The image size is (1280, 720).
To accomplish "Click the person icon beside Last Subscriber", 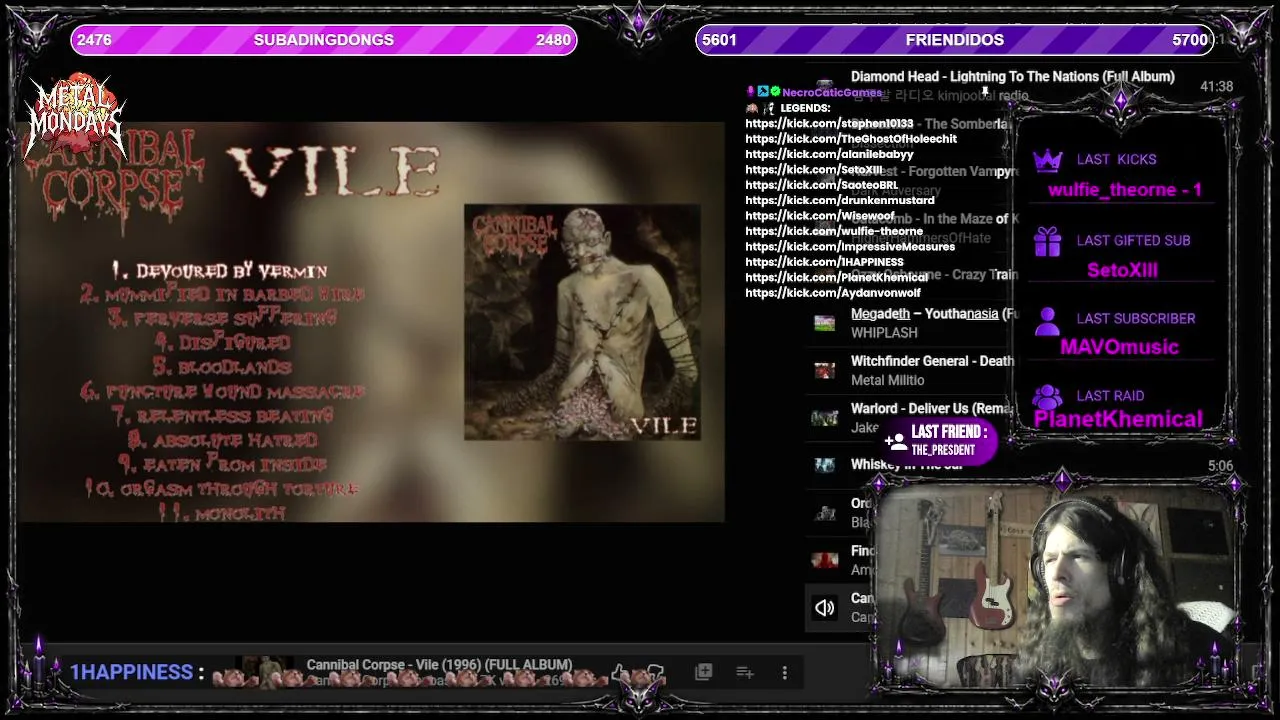I will [x=1047, y=321].
